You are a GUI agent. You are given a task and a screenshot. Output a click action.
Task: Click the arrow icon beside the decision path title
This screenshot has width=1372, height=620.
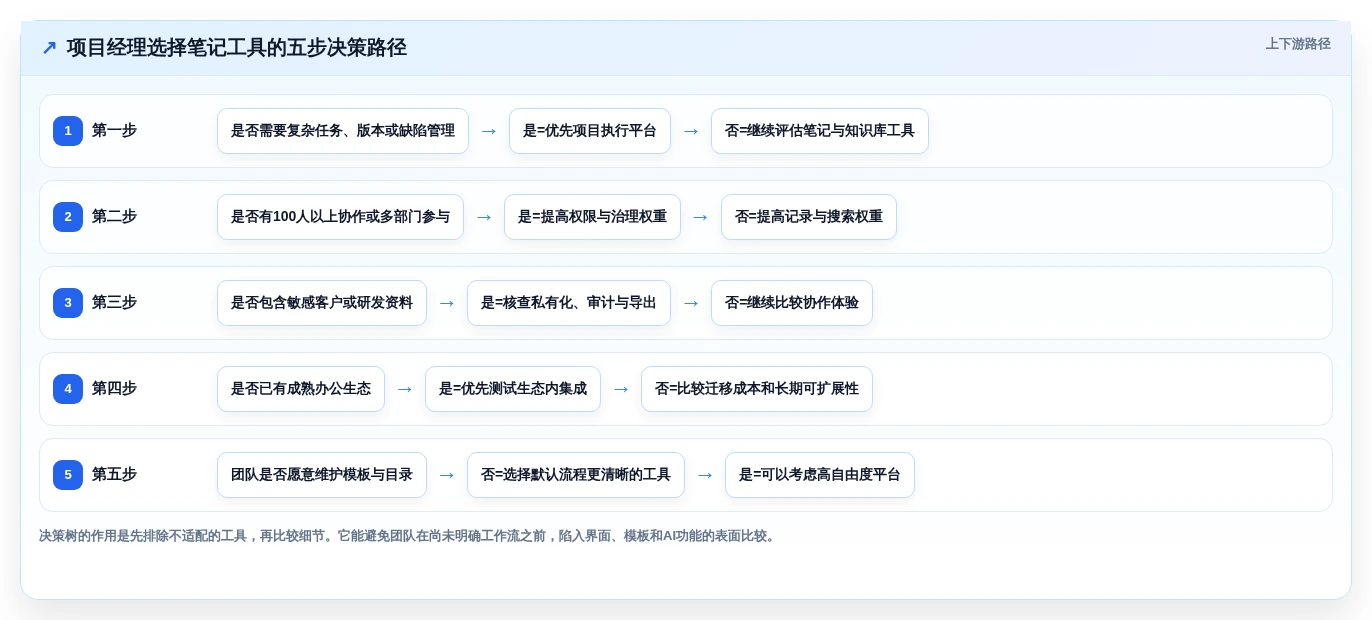(49, 48)
